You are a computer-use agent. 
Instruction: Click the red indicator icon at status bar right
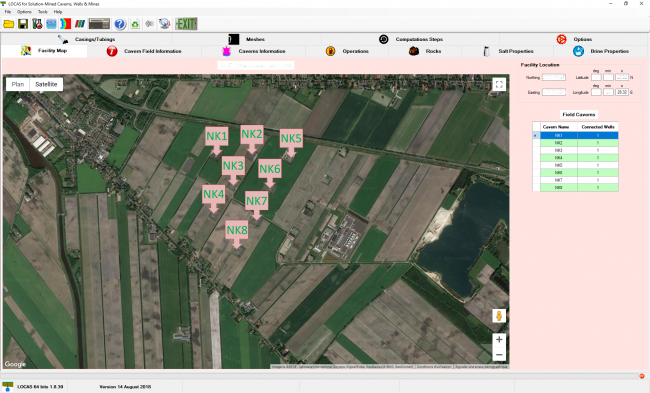(x=642, y=376)
